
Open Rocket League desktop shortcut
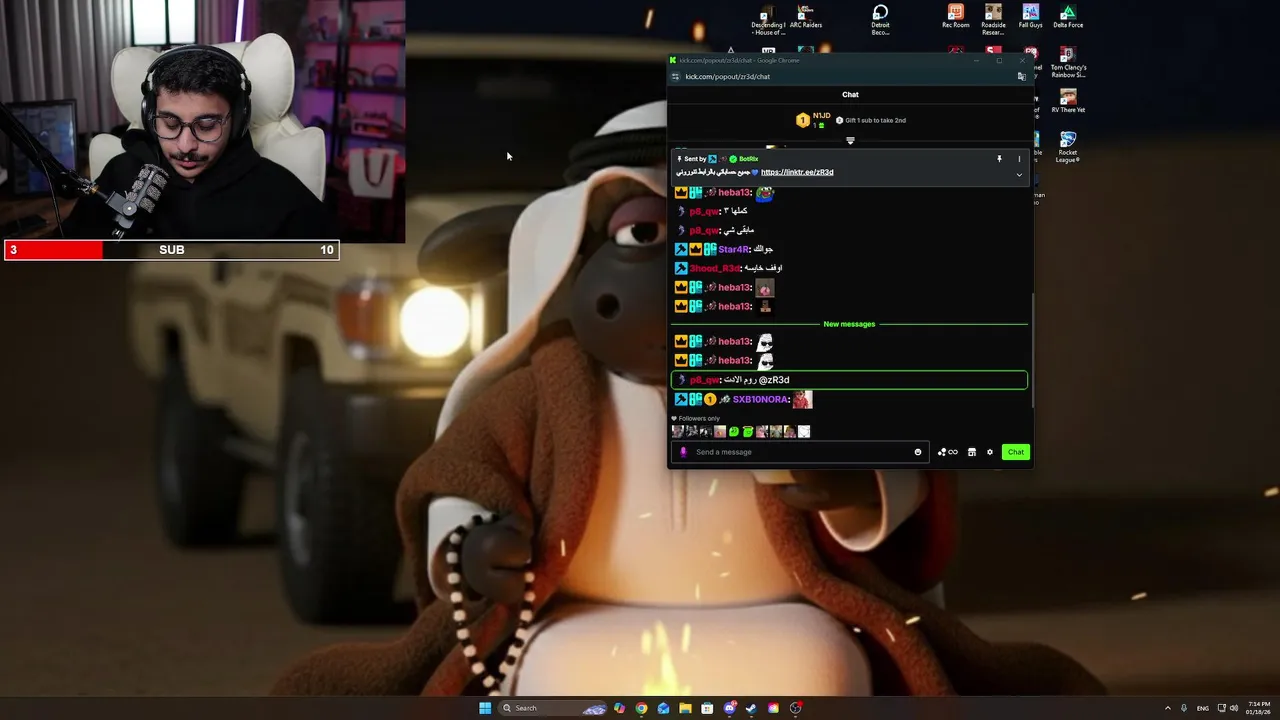[1068, 146]
